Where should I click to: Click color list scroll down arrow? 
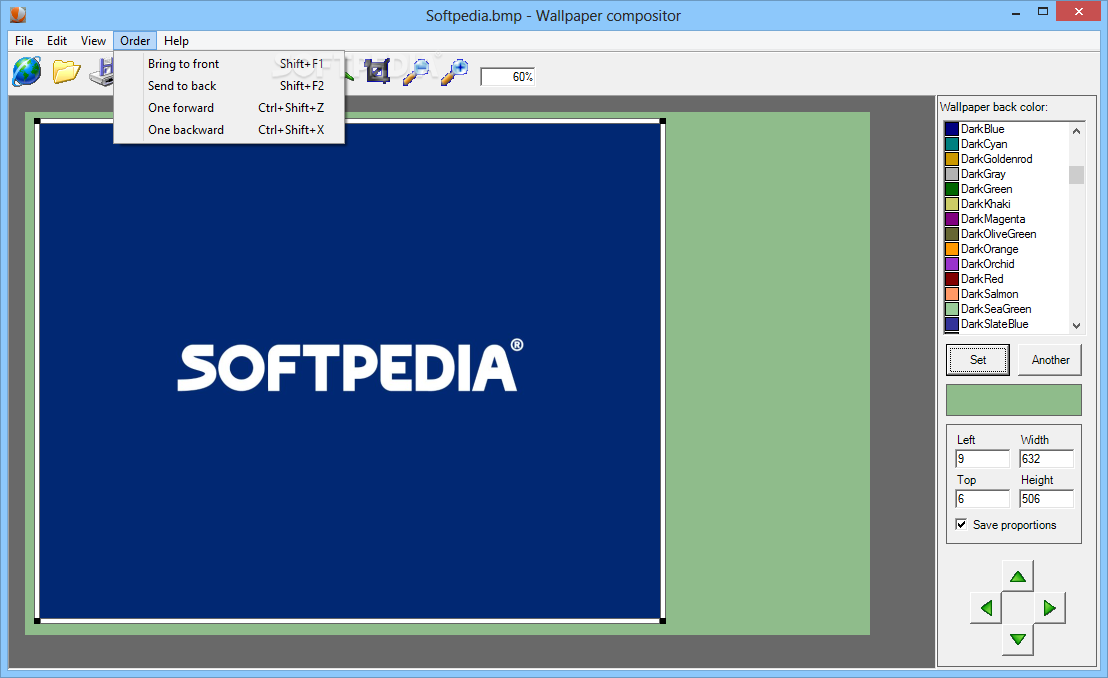[1076, 325]
